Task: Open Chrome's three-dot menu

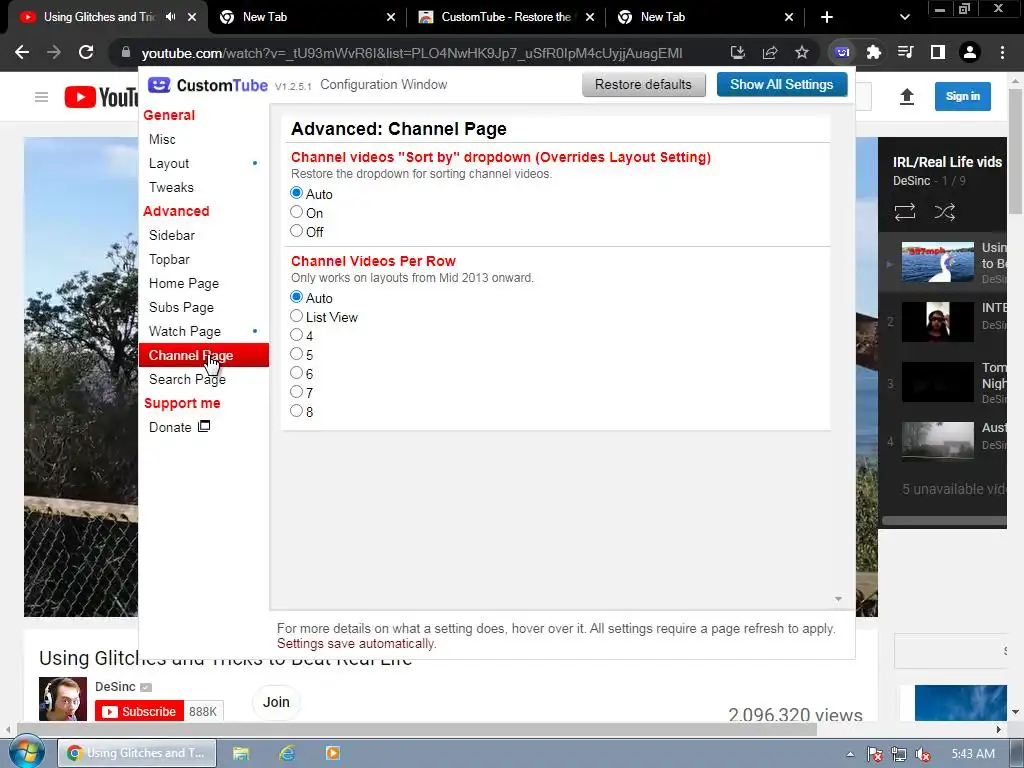Action: [1002, 52]
